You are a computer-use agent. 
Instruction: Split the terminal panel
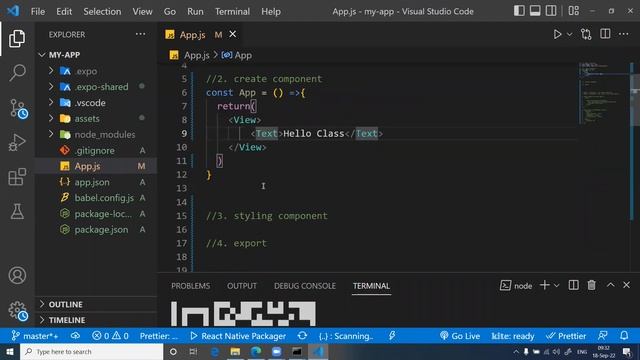pos(573,285)
